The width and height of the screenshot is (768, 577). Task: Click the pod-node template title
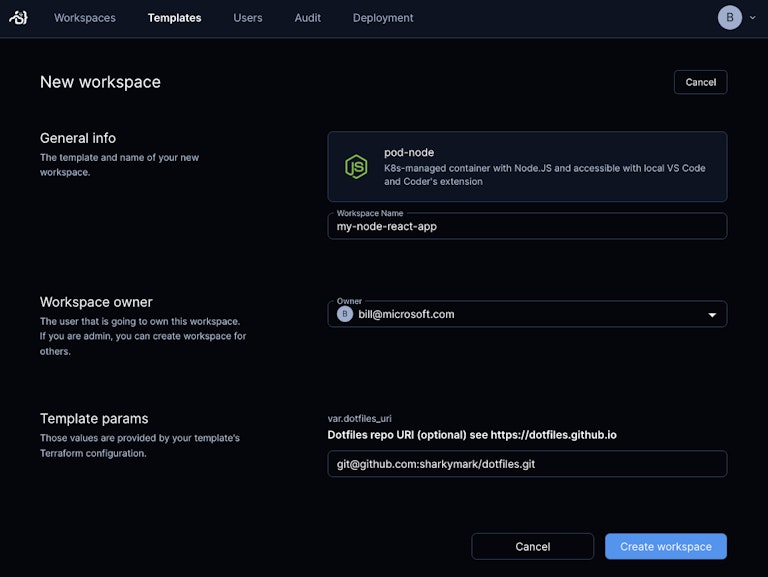pos(409,152)
